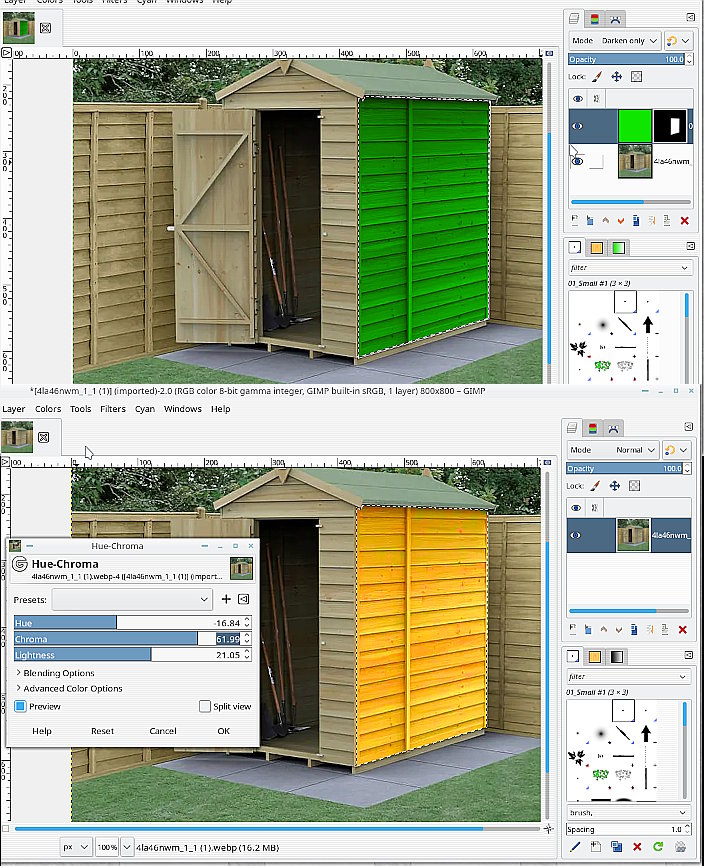
Task: Create a new layer group in upper window
Action: (590, 220)
